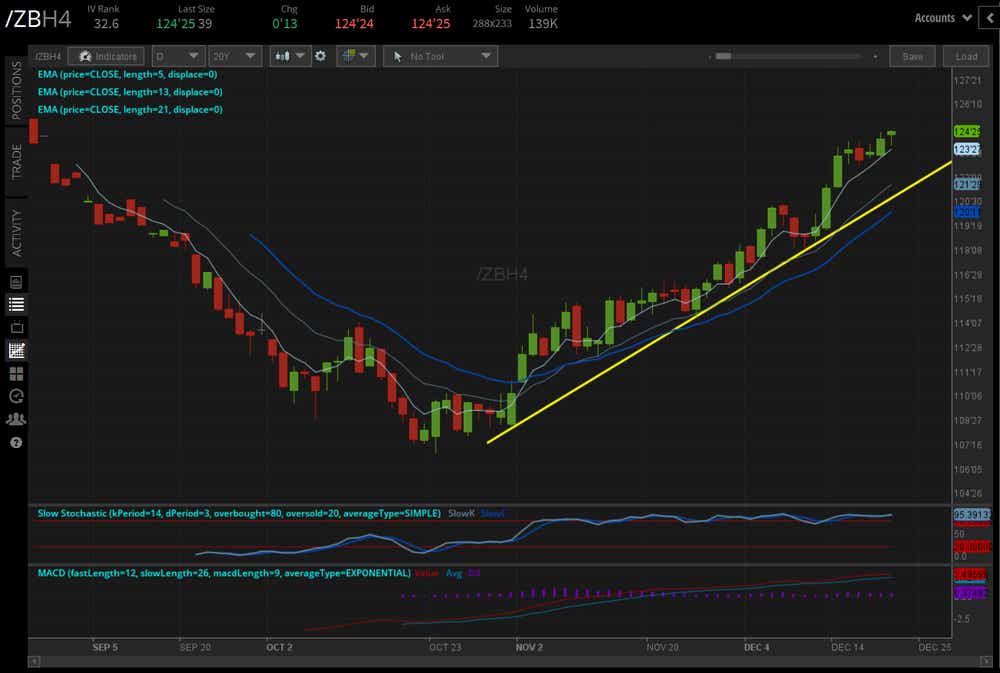Select the EMA length=5 study label
Viewport: 1000px width, 673px height.
tap(127, 74)
